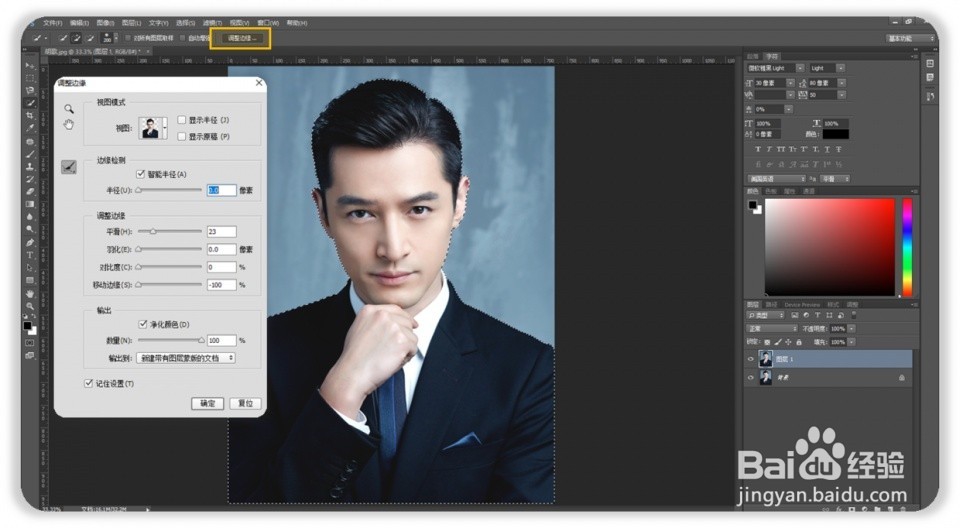Click the 确定 button
The height and width of the screenshot is (528, 960).
tap(208, 403)
